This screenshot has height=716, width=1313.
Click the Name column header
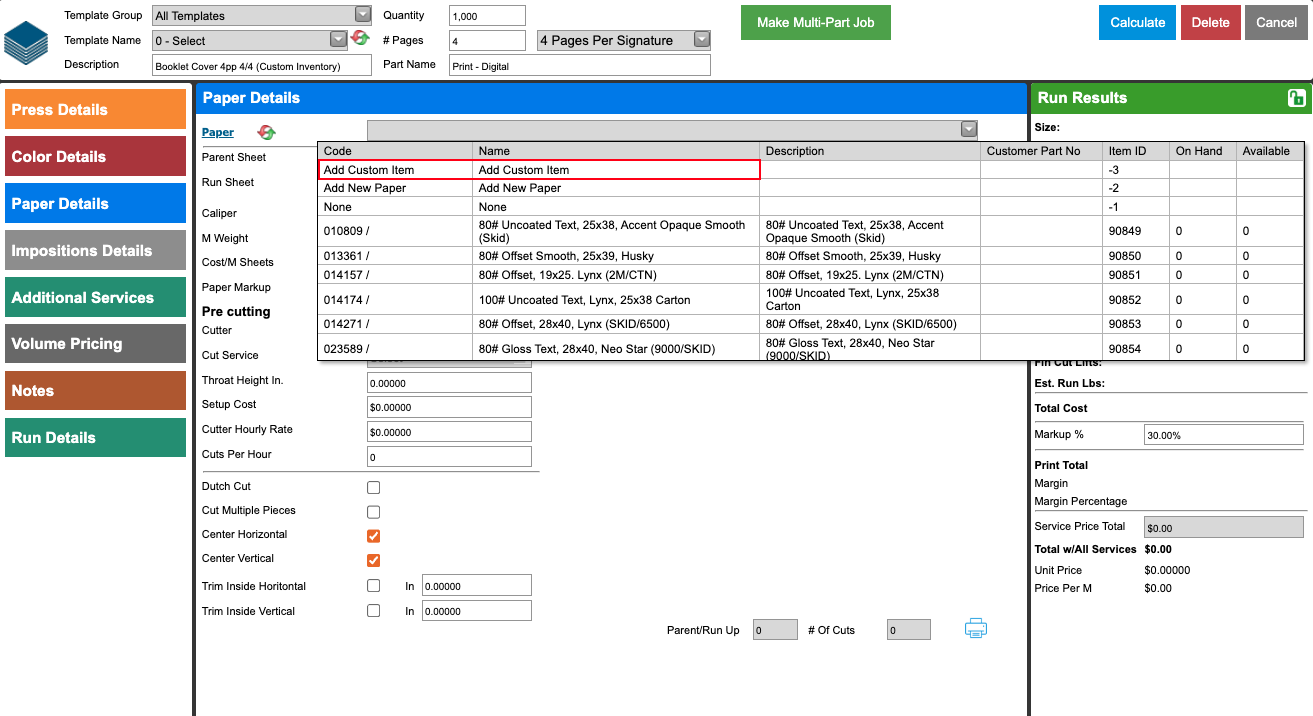coord(616,151)
